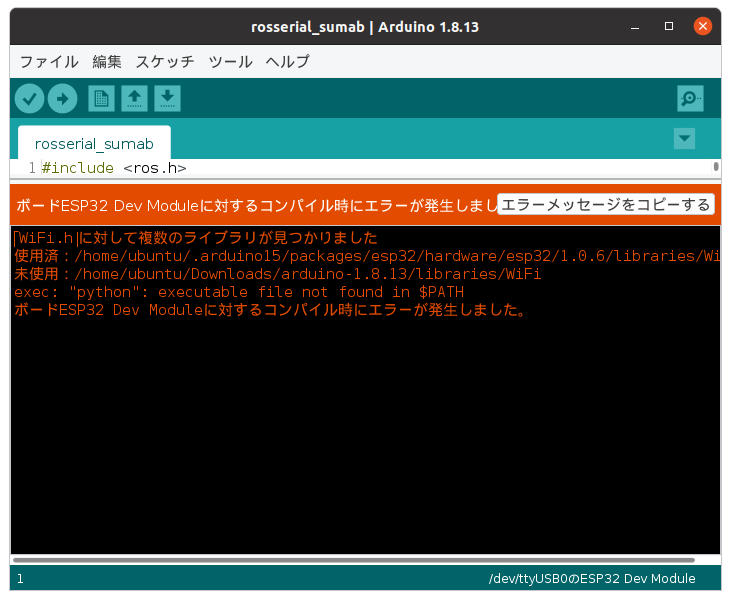Close the Arduino window

[703, 26]
